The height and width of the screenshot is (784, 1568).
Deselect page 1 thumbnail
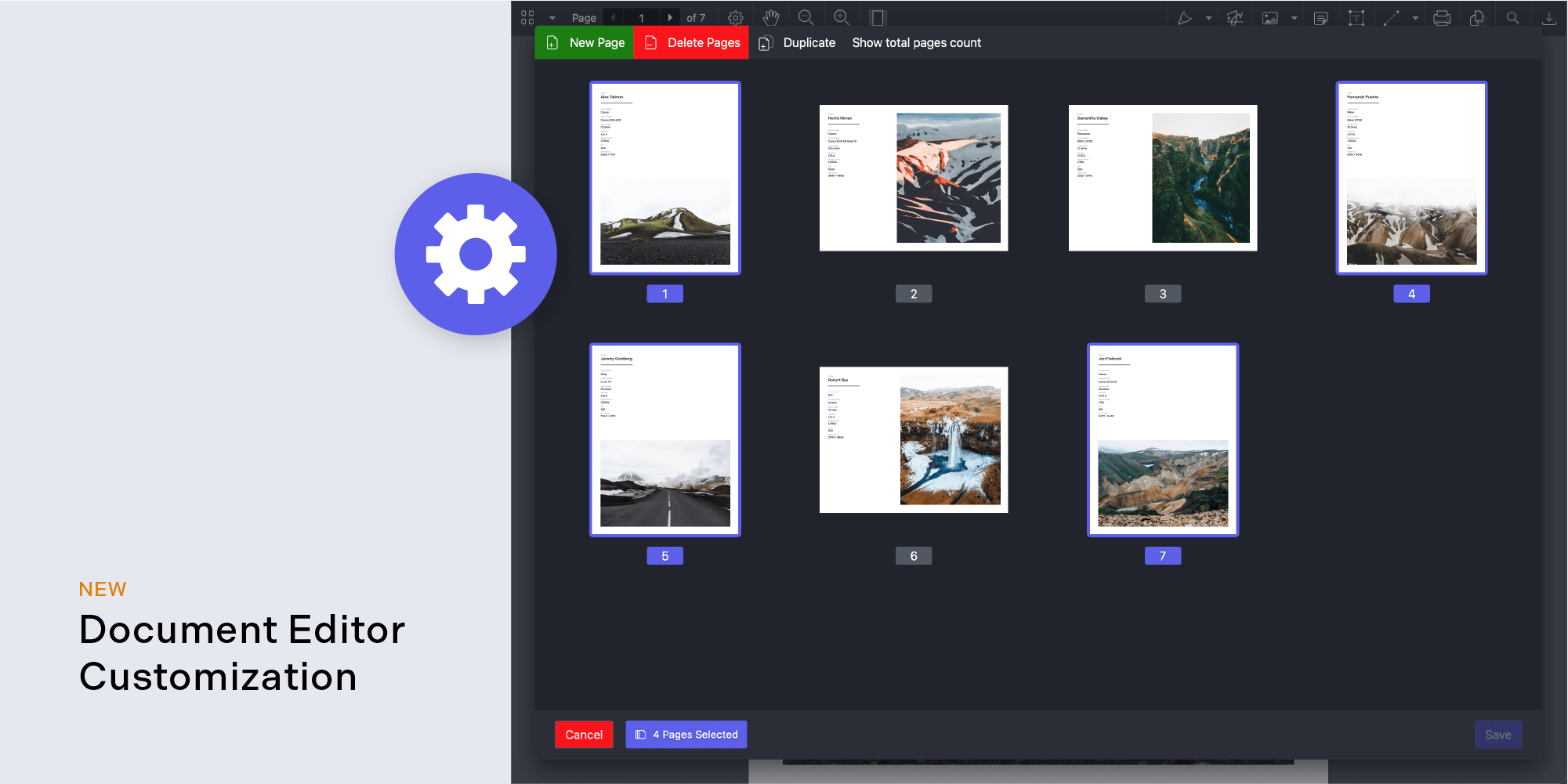pos(664,178)
